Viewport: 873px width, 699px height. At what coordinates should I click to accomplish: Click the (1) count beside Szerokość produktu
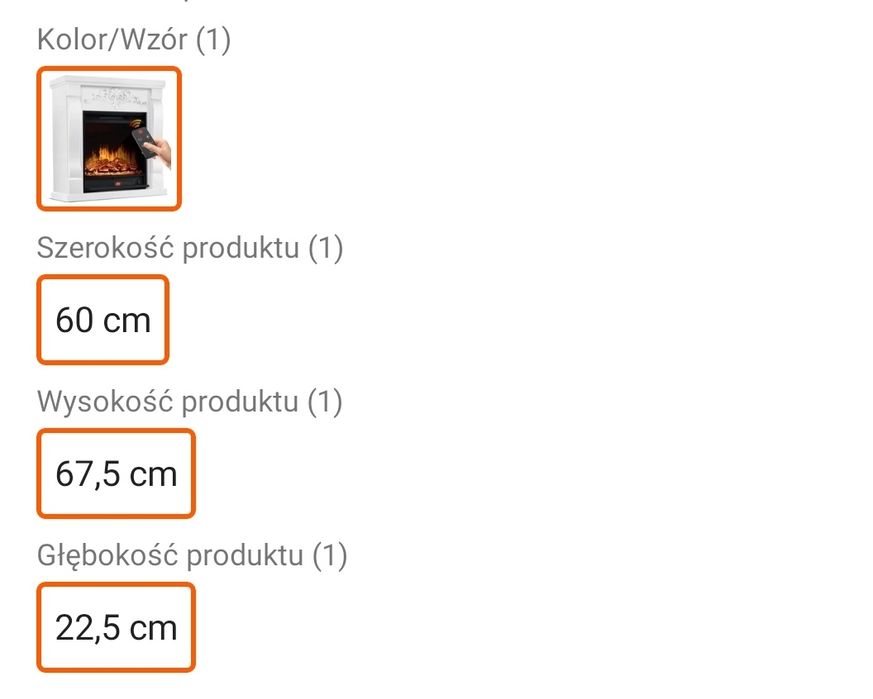point(326,248)
